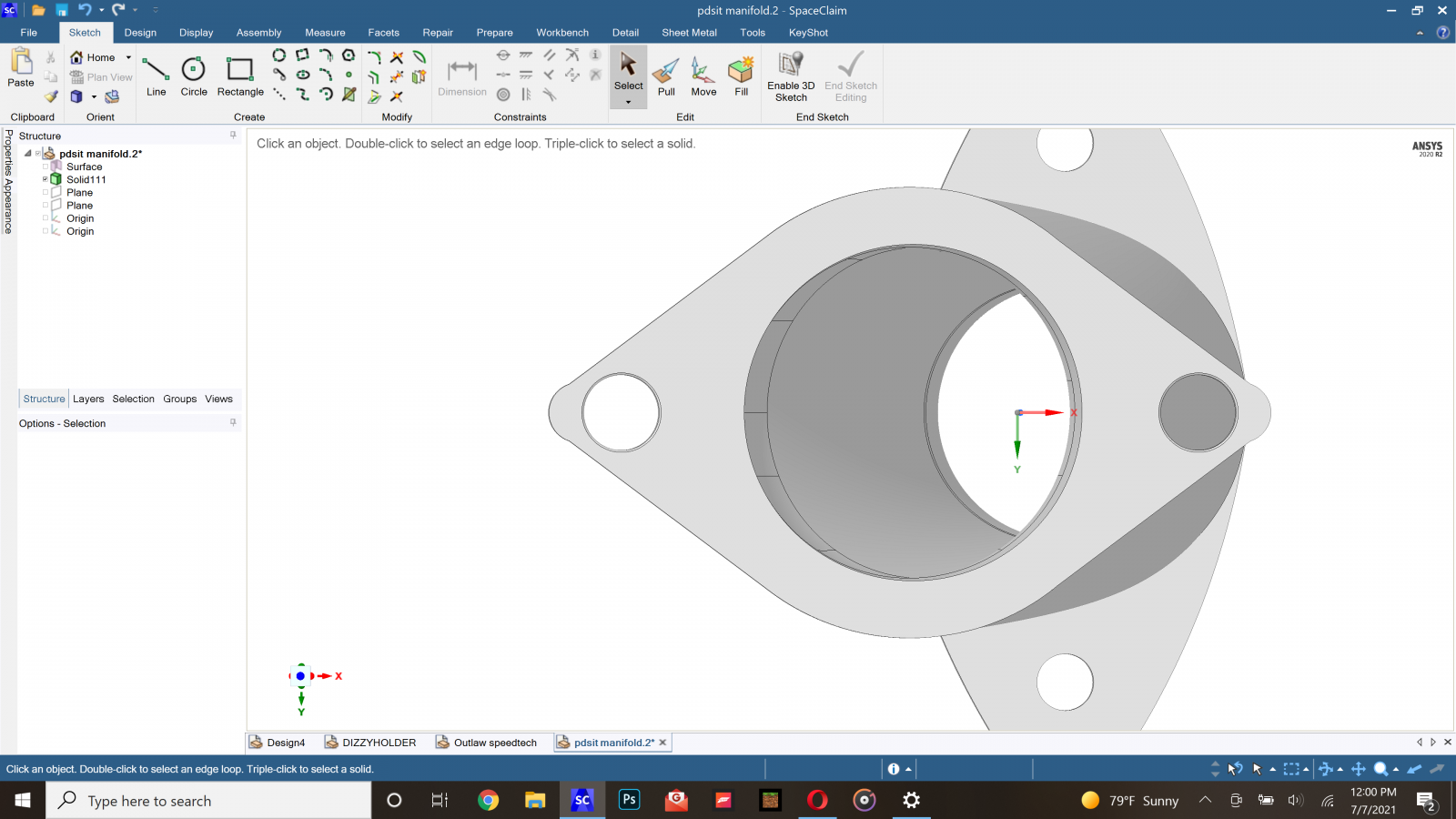Open the Sheet Metal ribbon tab
Image resolution: width=1456 pixels, height=819 pixels.
point(689,33)
